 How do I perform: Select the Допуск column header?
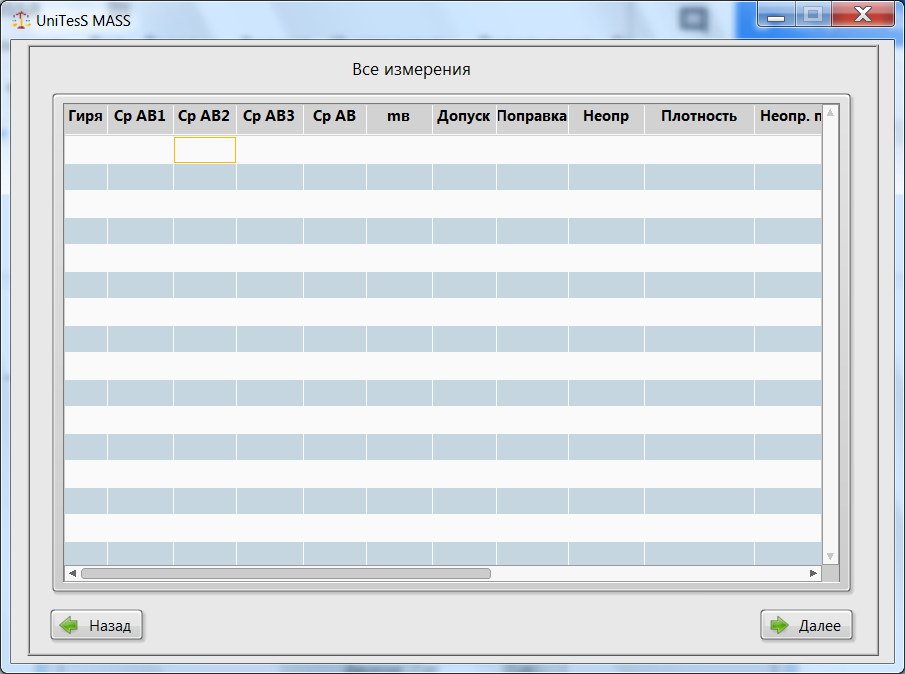[464, 116]
